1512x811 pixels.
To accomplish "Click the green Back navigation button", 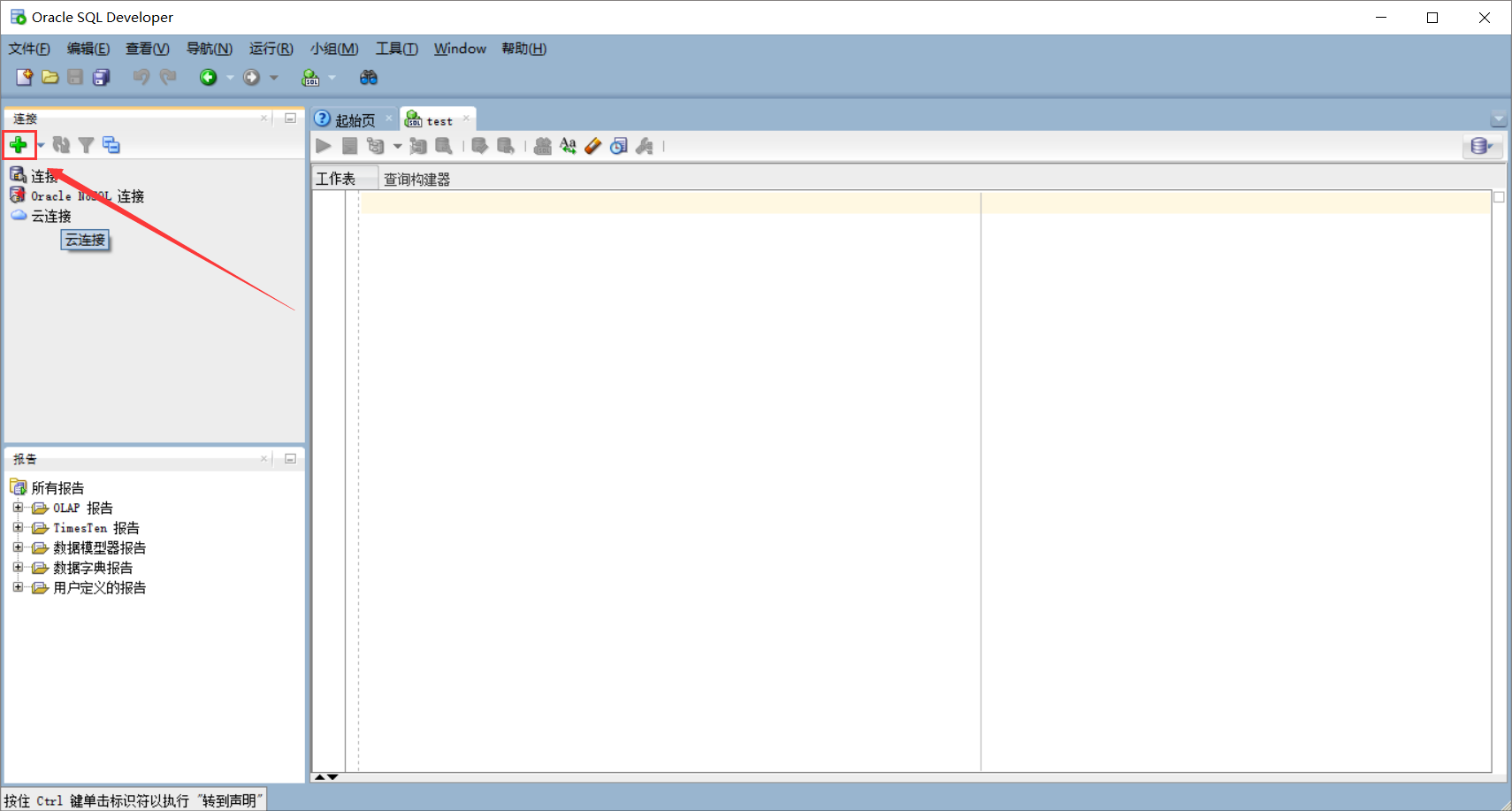I will click(208, 77).
